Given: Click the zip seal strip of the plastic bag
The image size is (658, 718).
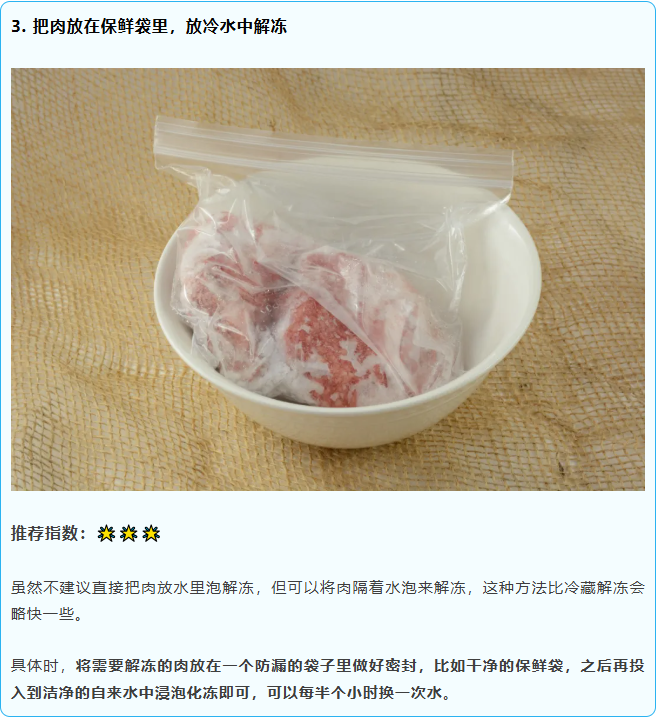Looking at the screenshot, I should (333, 153).
